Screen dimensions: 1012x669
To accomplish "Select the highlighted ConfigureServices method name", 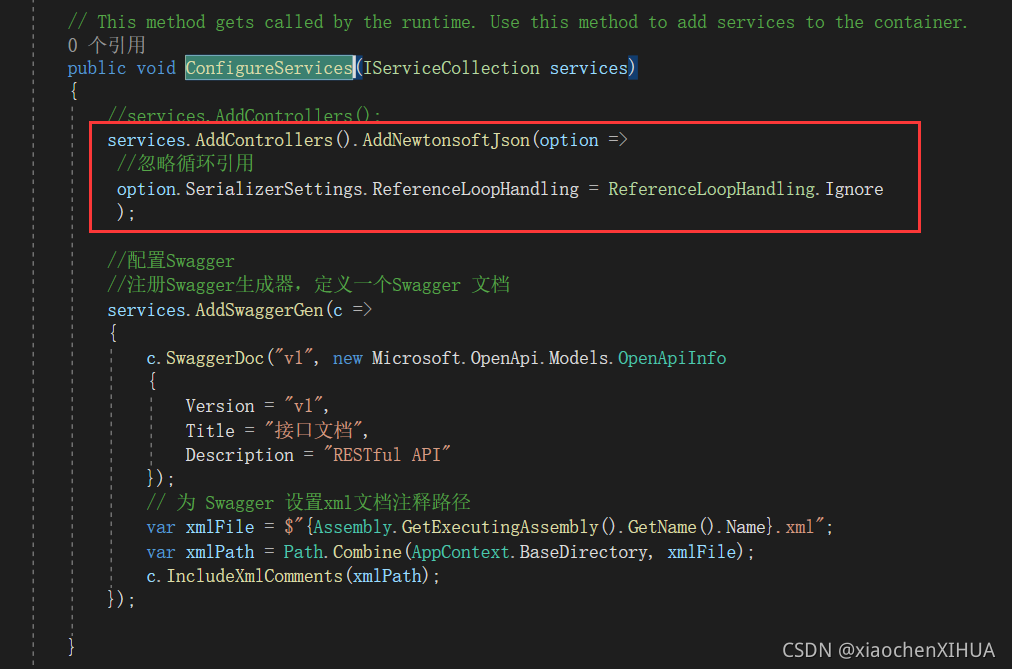I will [268, 67].
